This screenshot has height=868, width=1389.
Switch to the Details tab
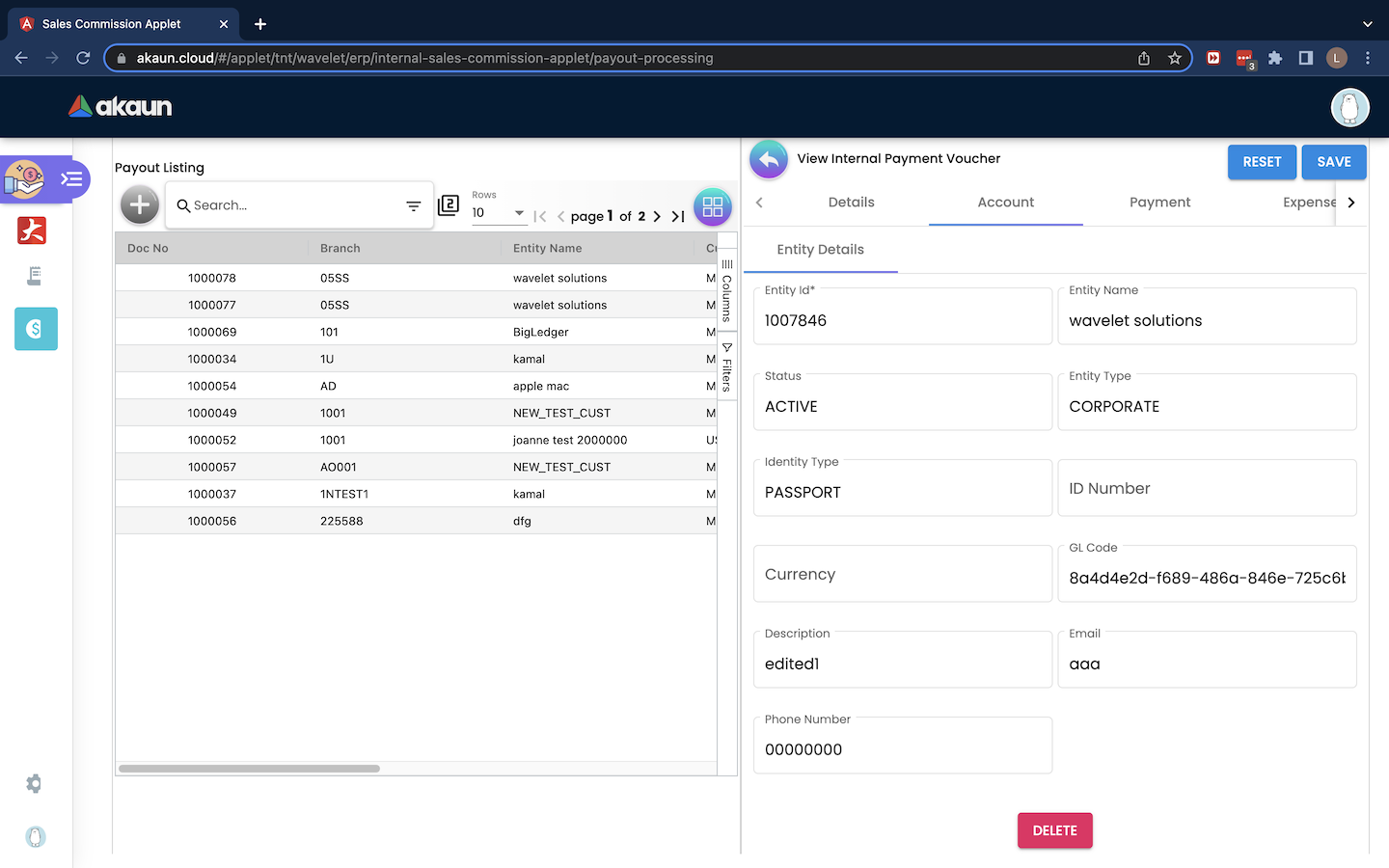tap(851, 203)
